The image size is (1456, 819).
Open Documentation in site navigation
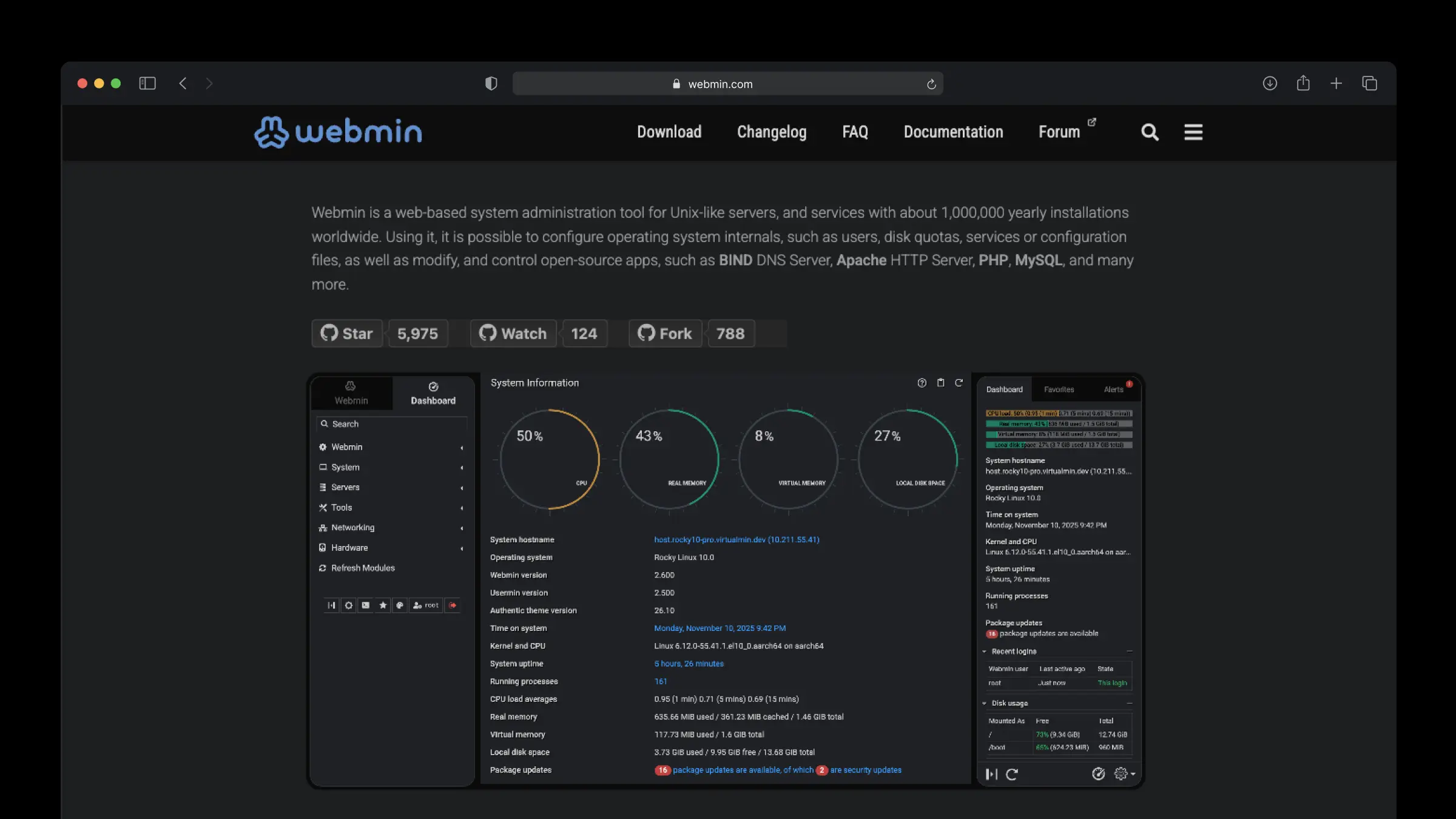click(953, 132)
